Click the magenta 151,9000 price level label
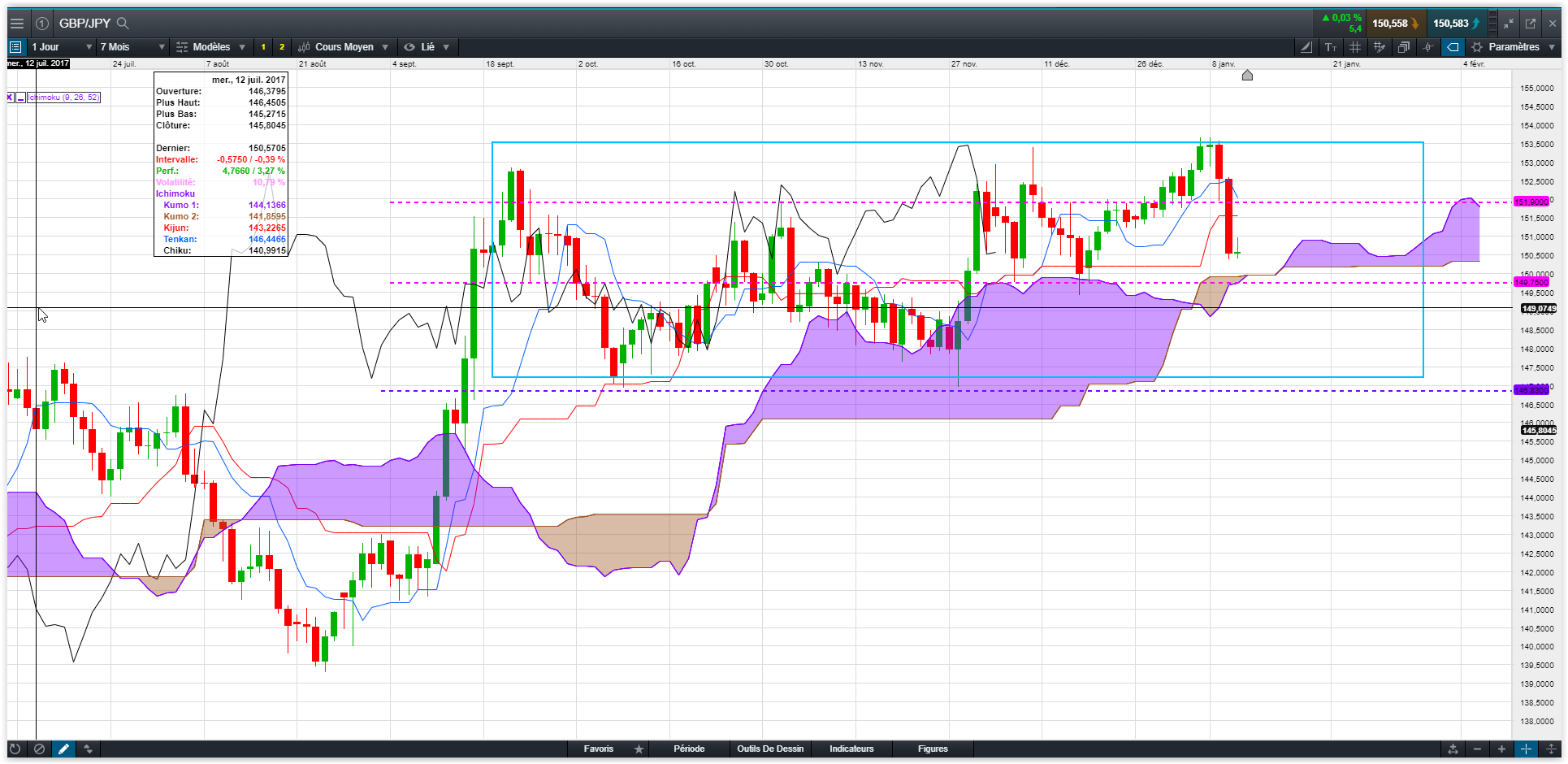 1531,202
